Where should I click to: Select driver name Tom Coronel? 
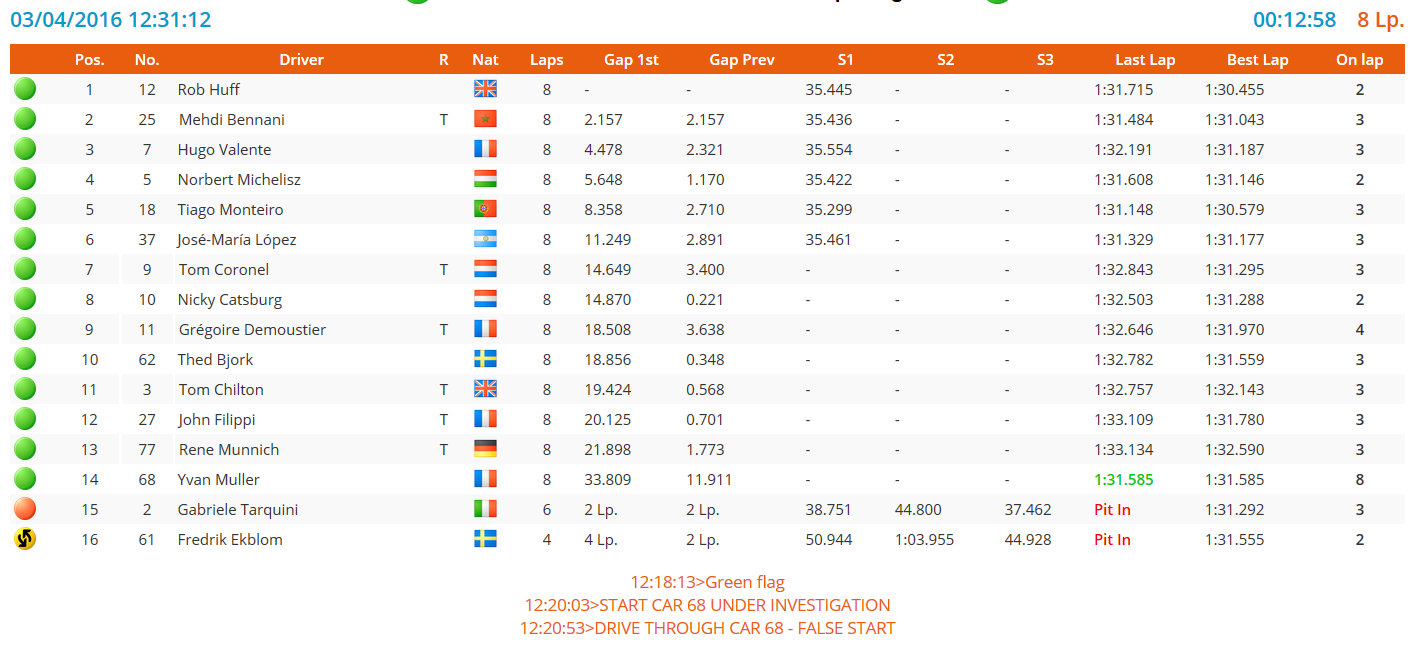[x=224, y=270]
